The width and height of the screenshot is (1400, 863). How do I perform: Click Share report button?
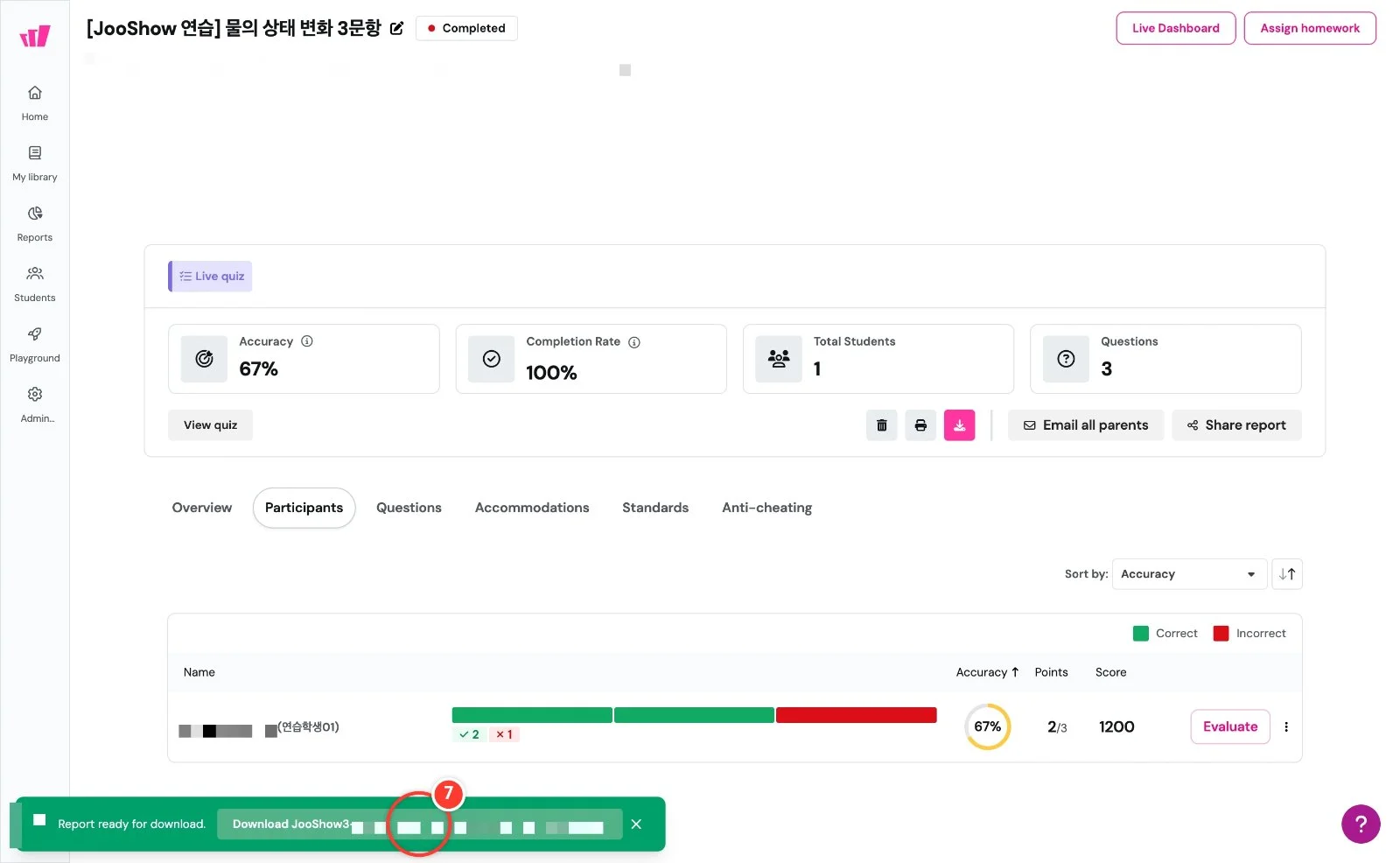[1236, 425]
